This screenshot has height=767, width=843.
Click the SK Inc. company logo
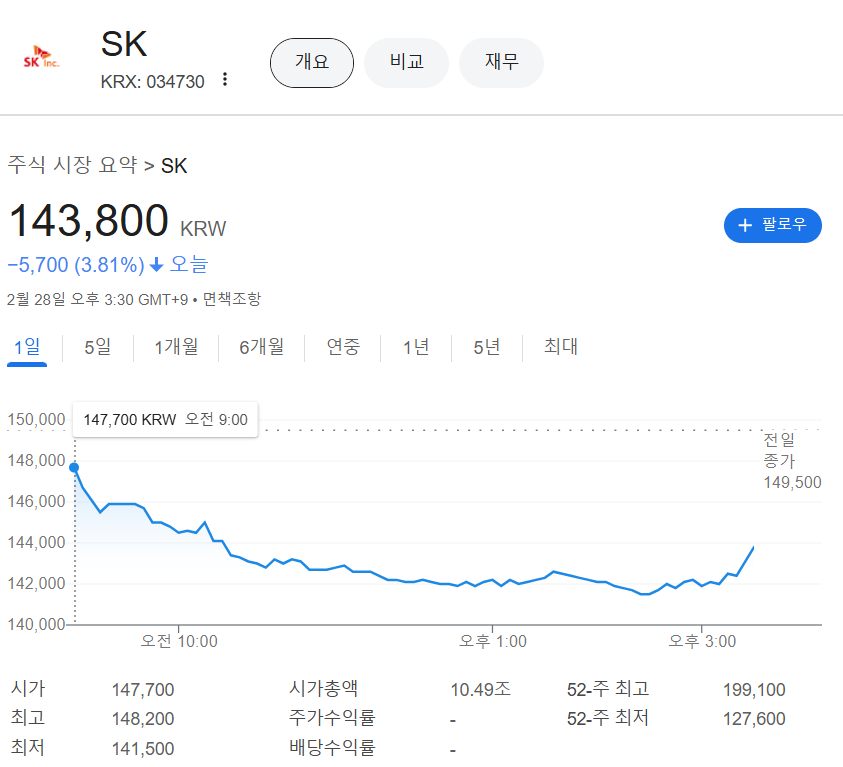pos(40,57)
